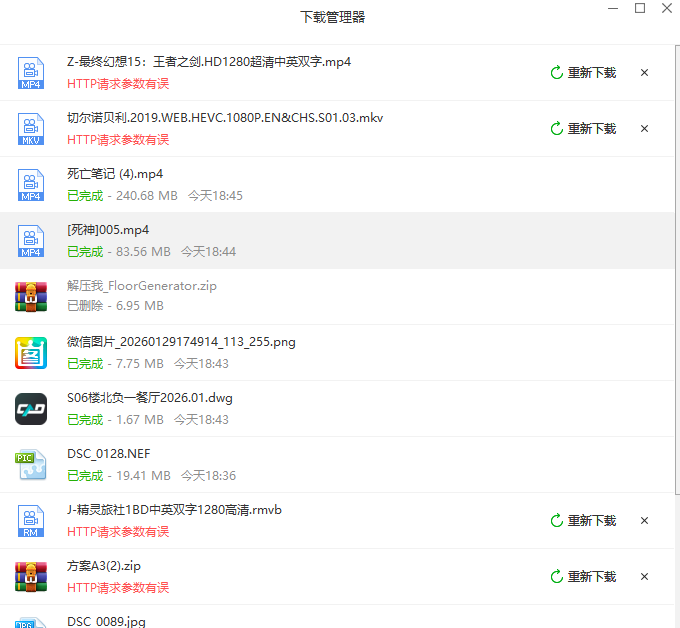Viewport: 680px width, 628px height.
Task: Click 7.75 MB size of 微信图片 png
Action: pyautogui.click(x=140, y=364)
